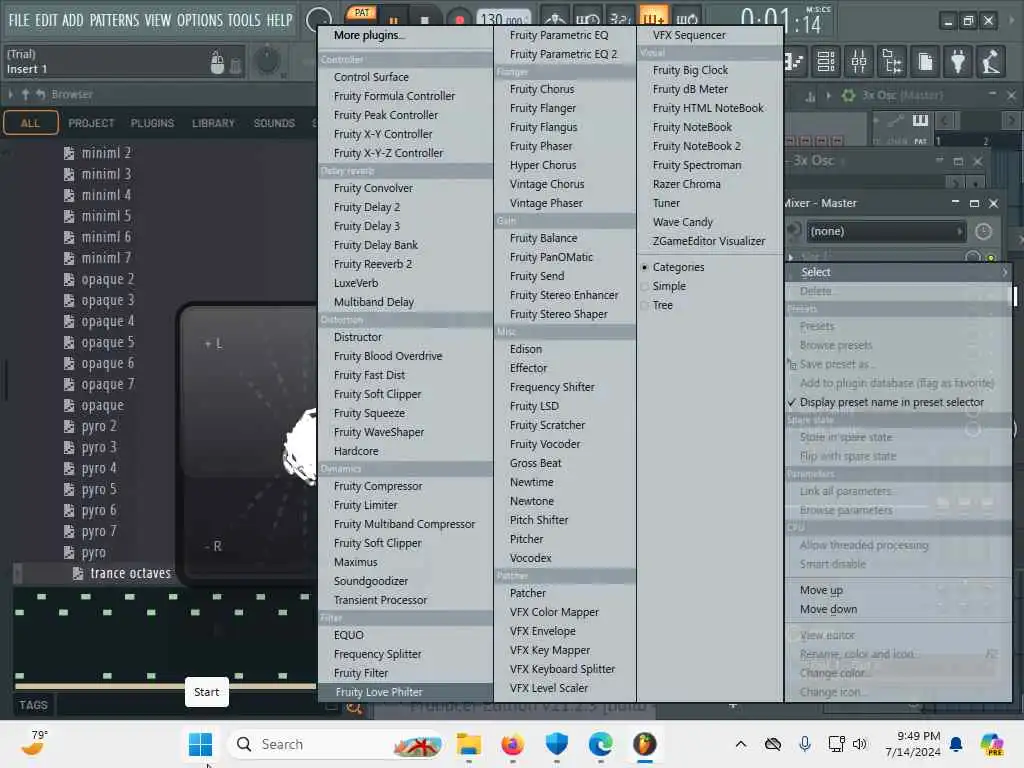Open the tempo tapper icon
1024x768 pixels.
point(991,61)
